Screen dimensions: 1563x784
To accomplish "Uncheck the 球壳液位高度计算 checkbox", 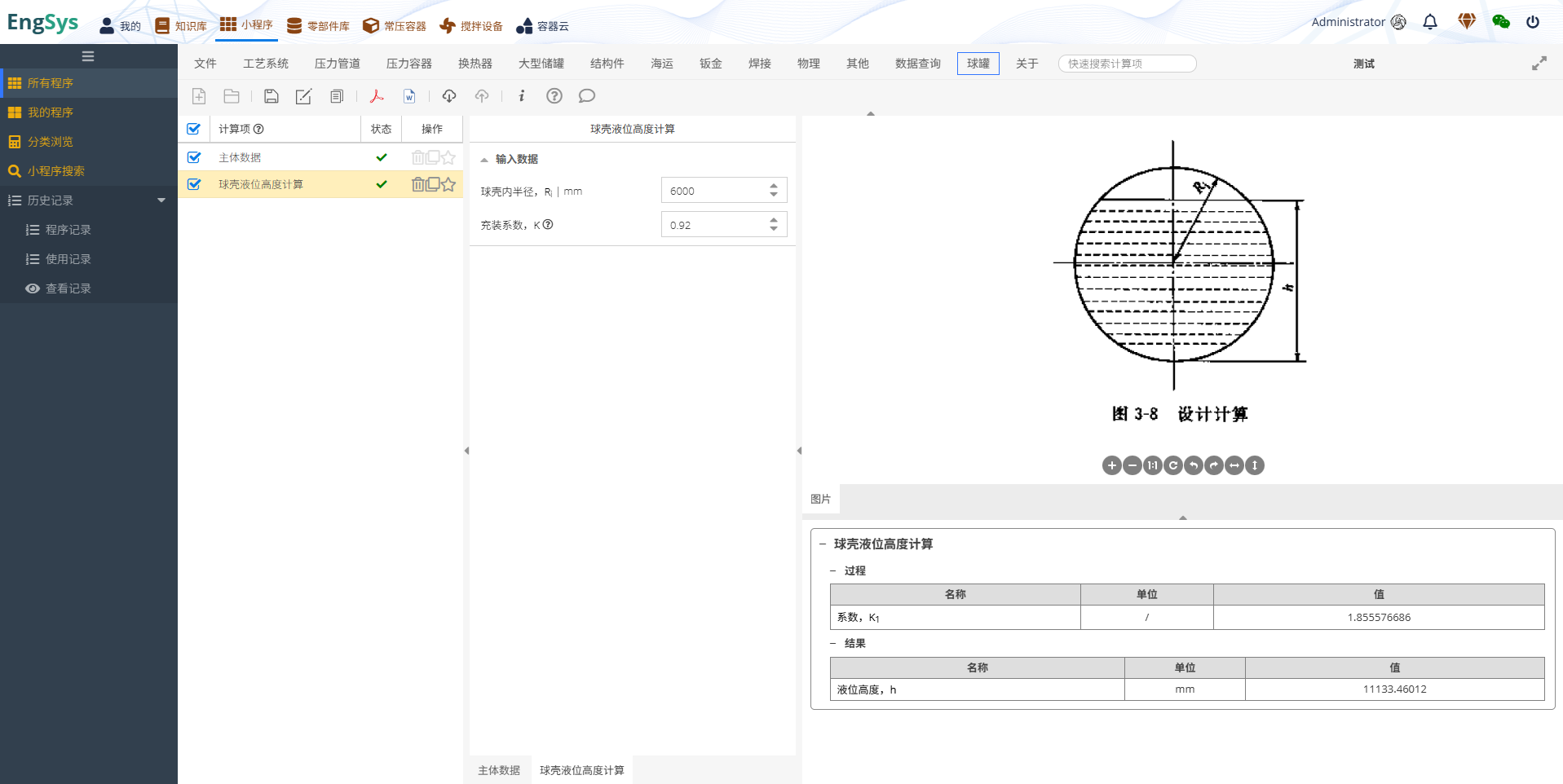I will [194, 184].
